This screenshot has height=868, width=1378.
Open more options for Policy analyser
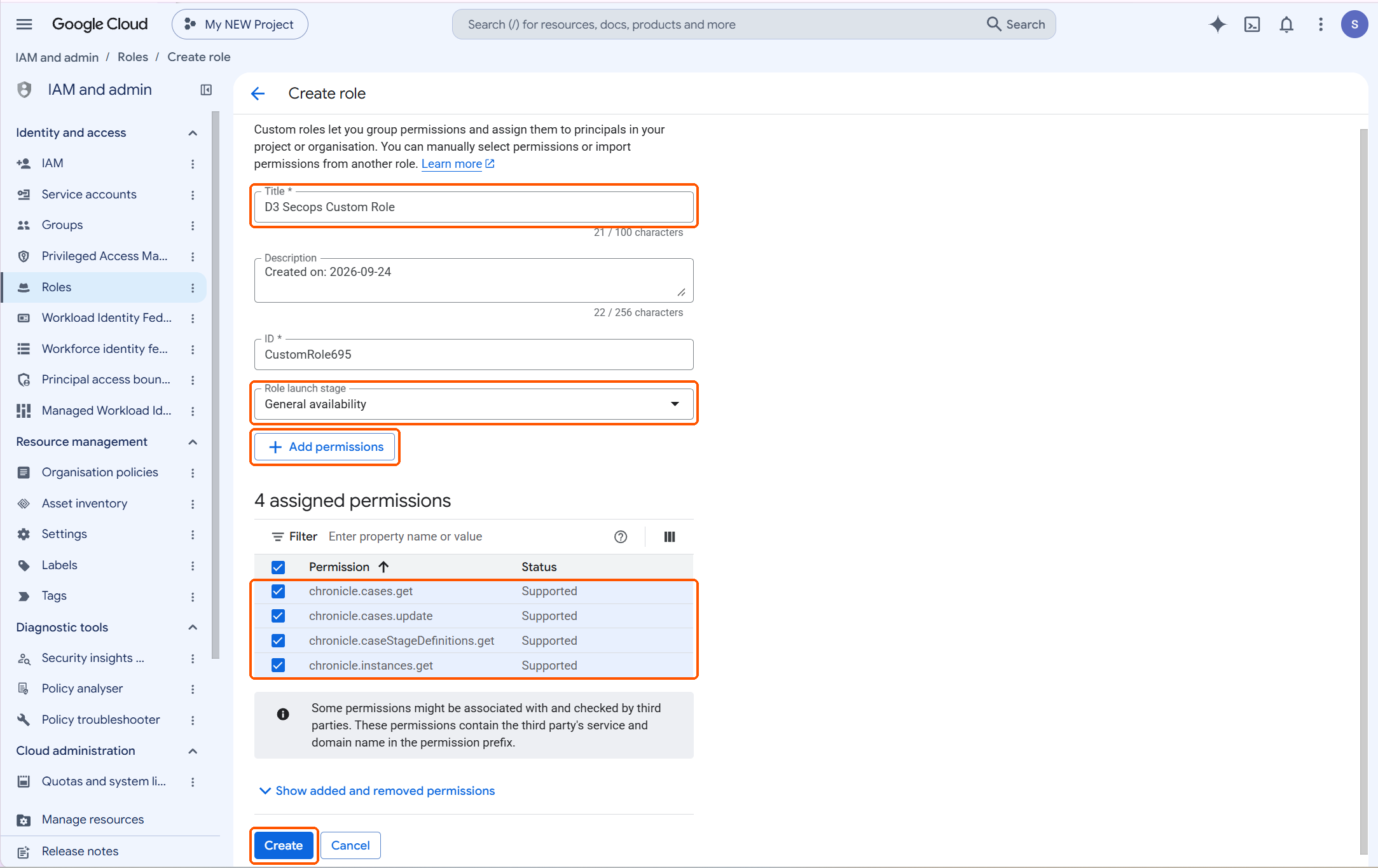click(193, 689)
